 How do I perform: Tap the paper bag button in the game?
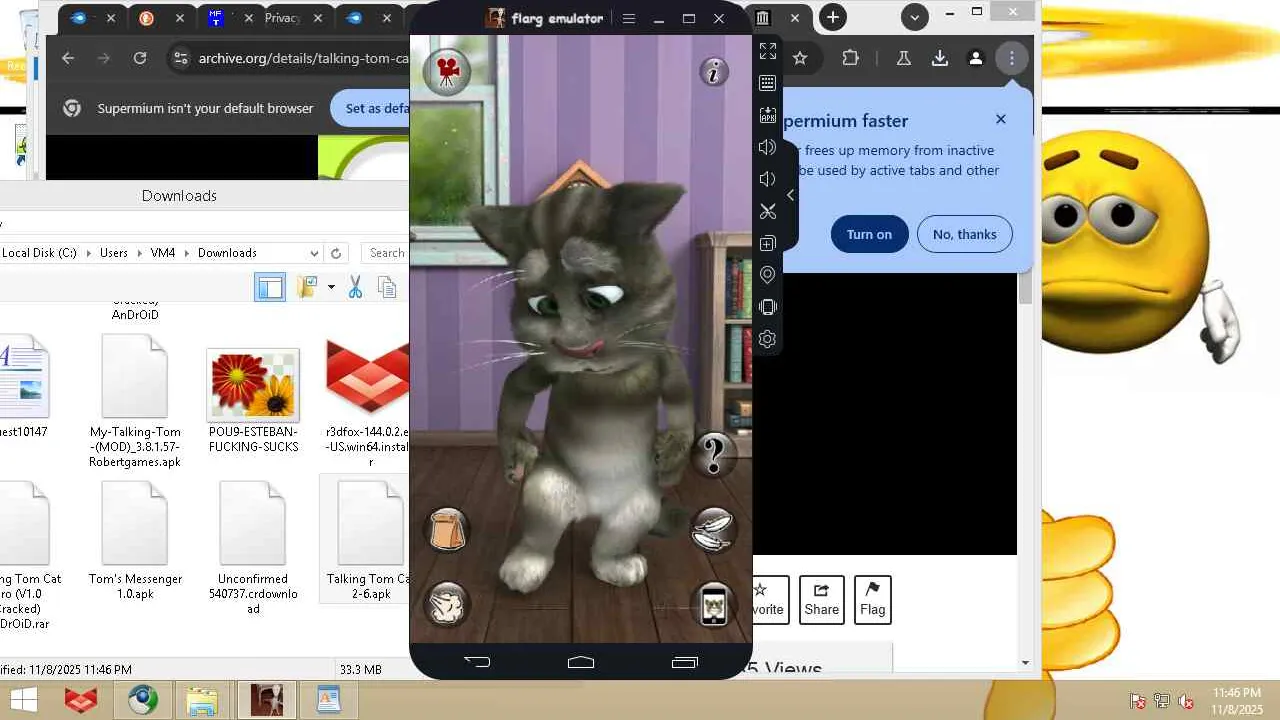447,530
